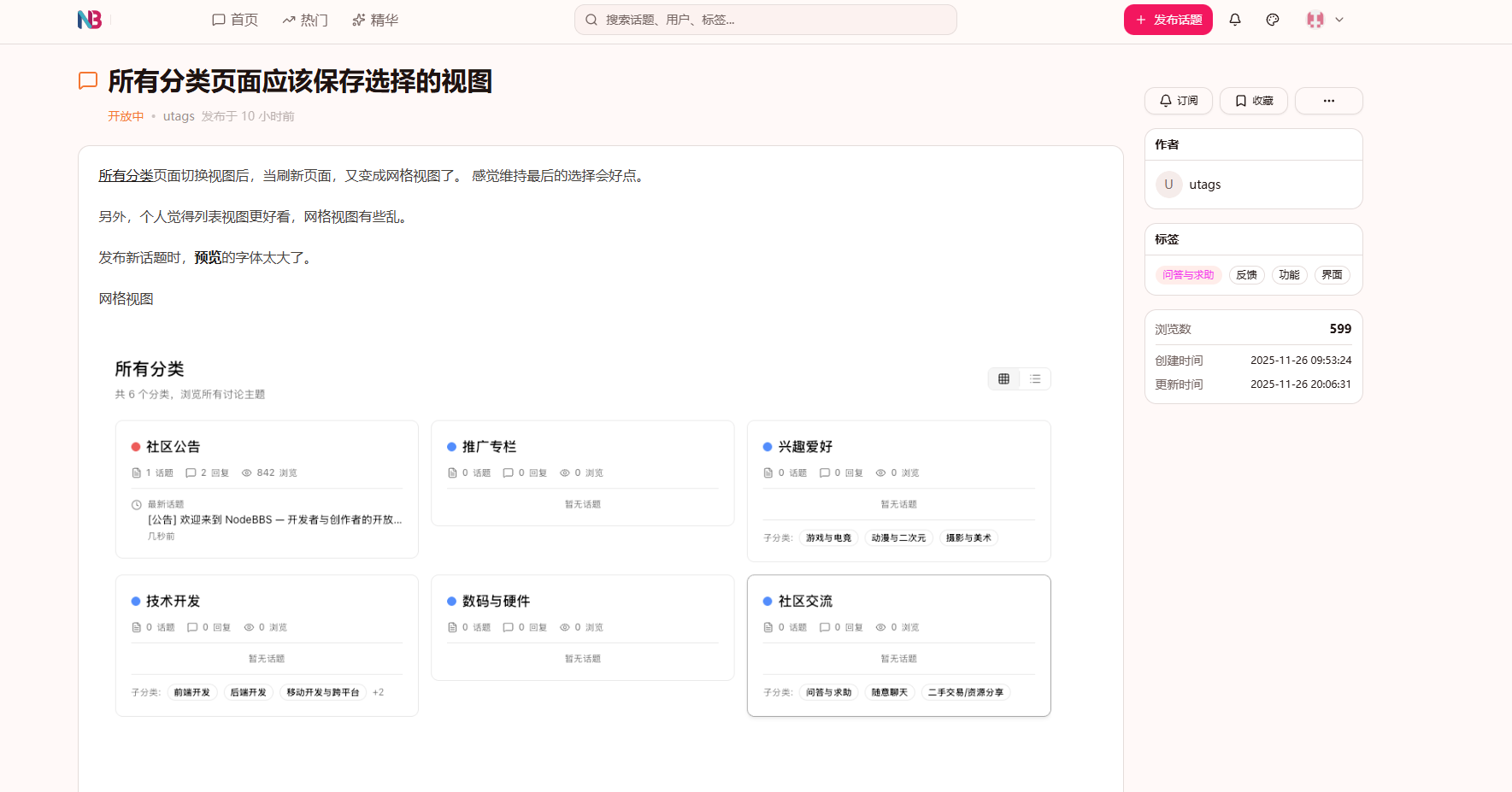This screenshot has height=792, width=1512.
Task: Select 前端开发 subcategory chip
Action: coord(191,693)
